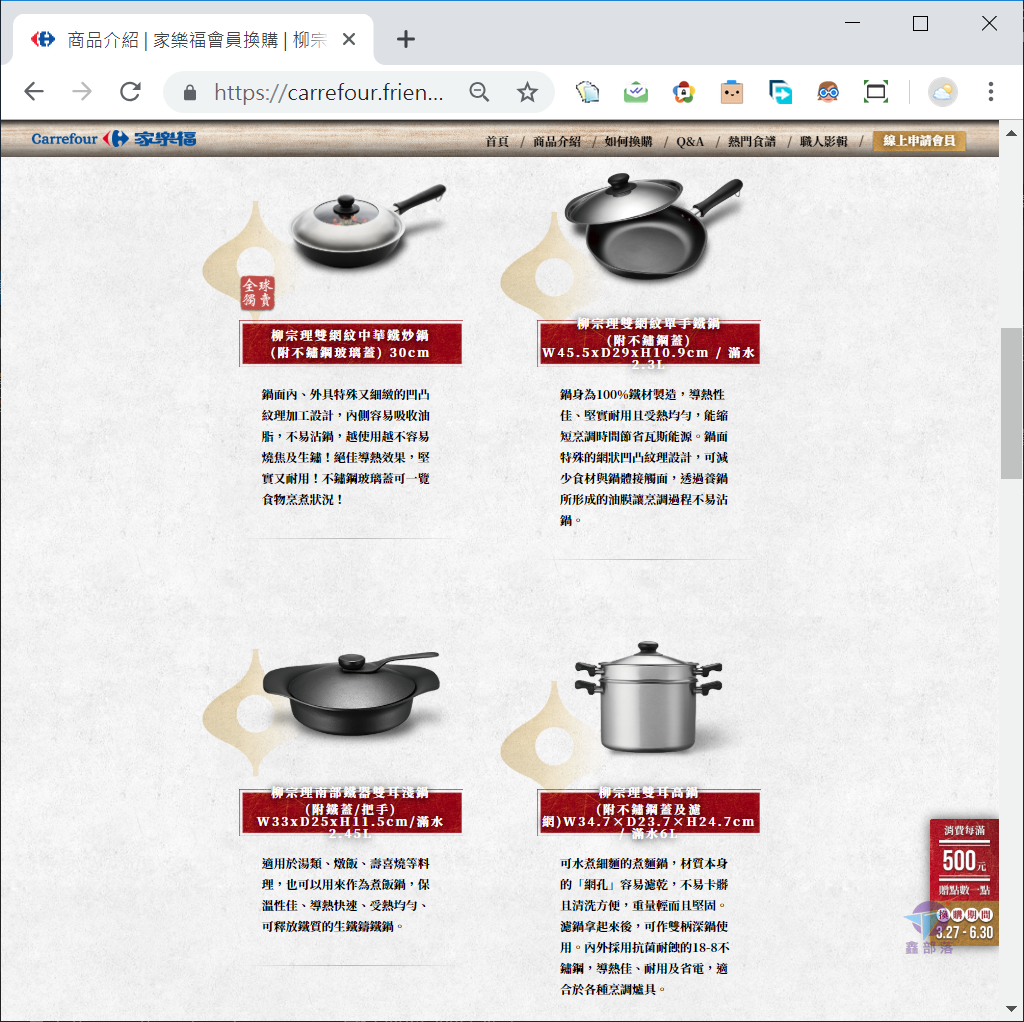Screen dimensions: 1024x1022
Task: Open the clipboard face extension
Action: [732, 92]
